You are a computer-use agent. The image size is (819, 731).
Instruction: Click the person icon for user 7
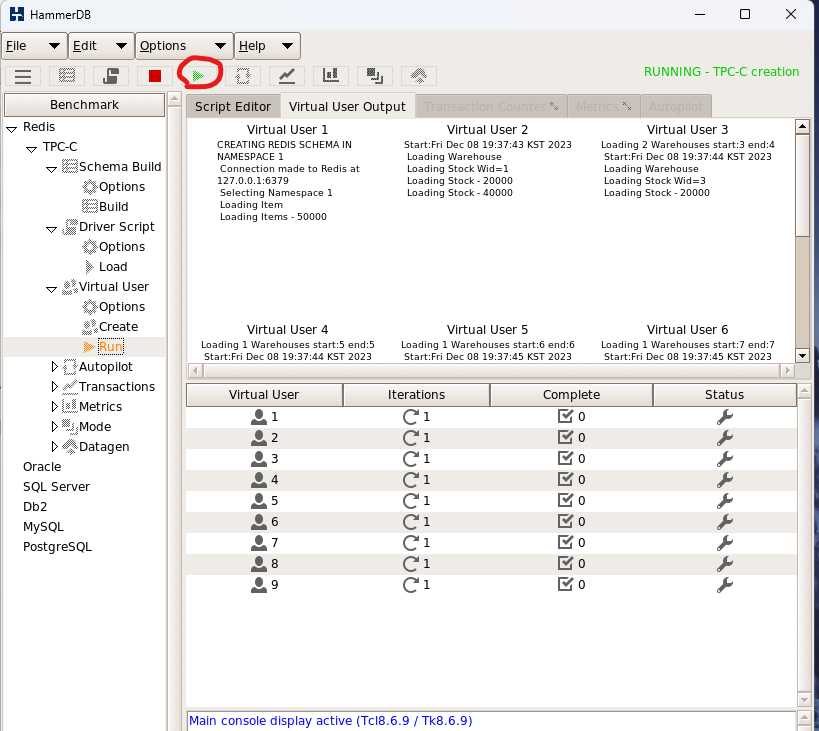point(259,543)
